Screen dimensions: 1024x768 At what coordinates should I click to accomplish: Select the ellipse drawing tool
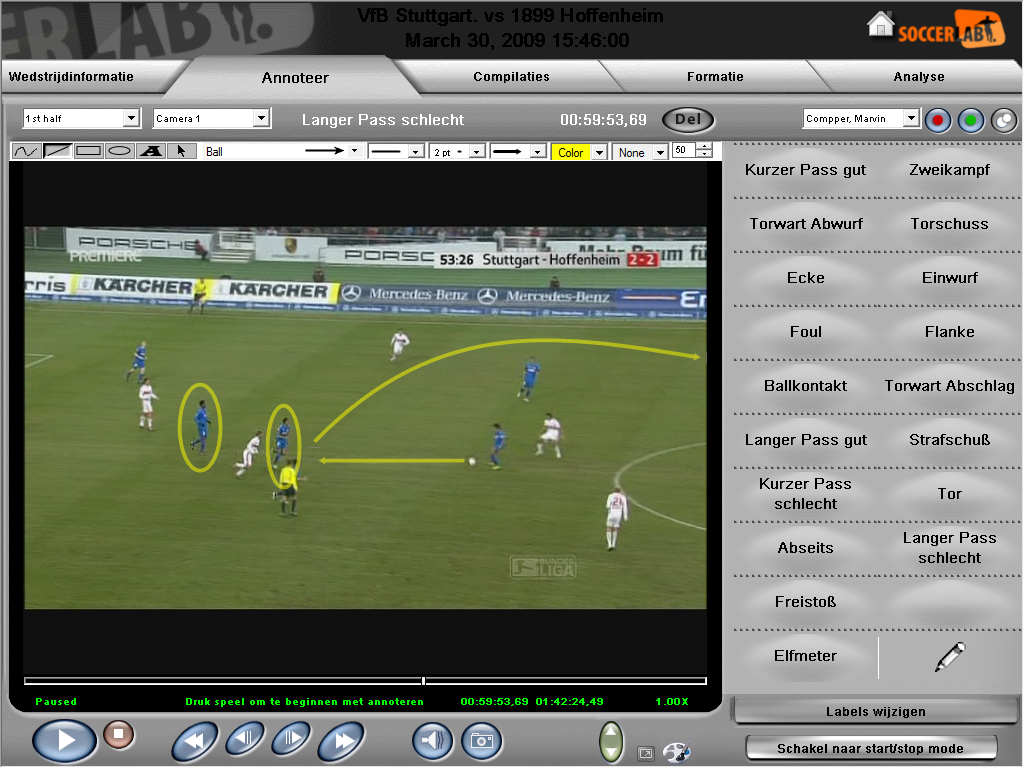pos(119,152)
